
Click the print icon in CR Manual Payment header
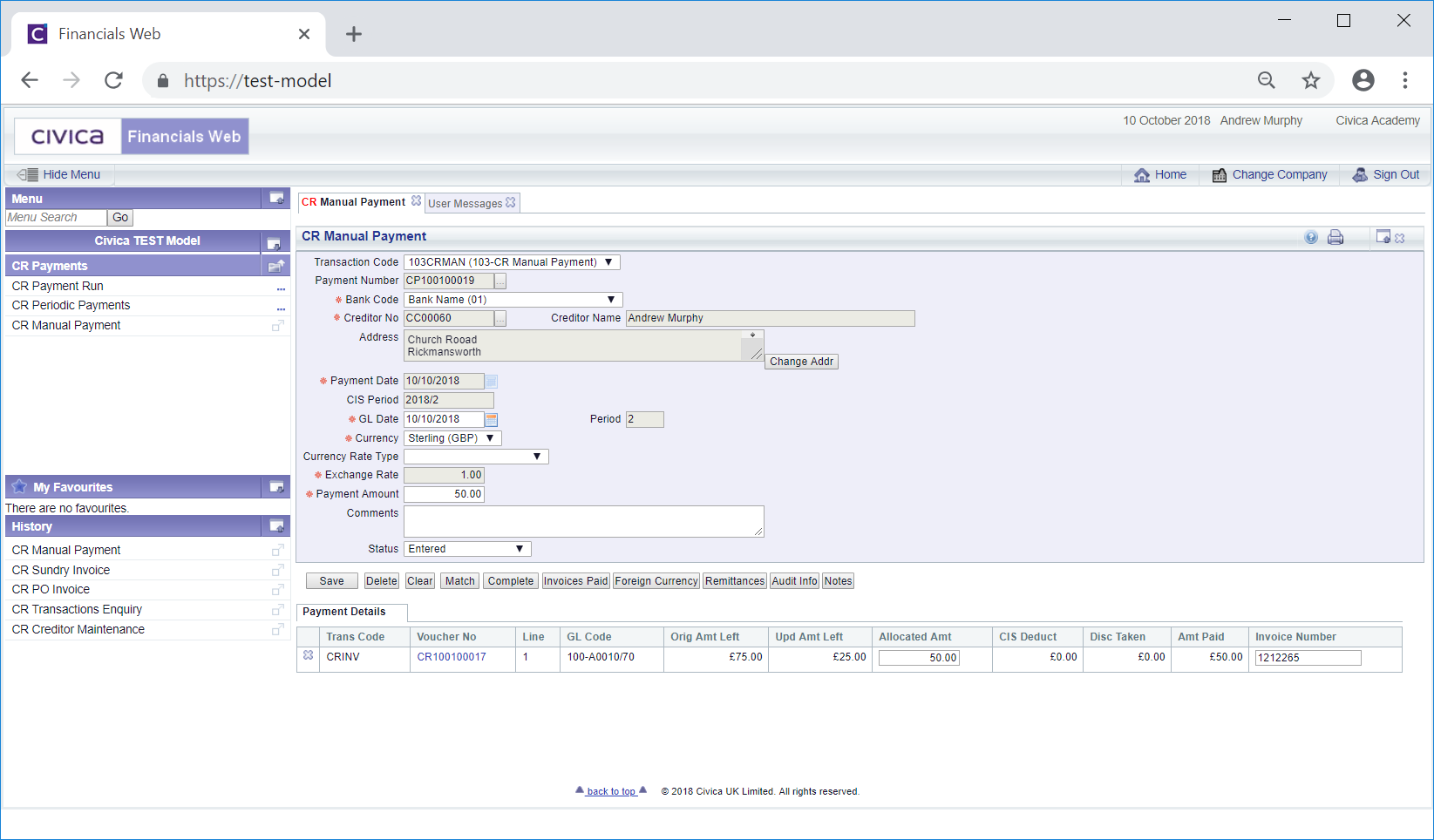click(x=1335, y=237)
